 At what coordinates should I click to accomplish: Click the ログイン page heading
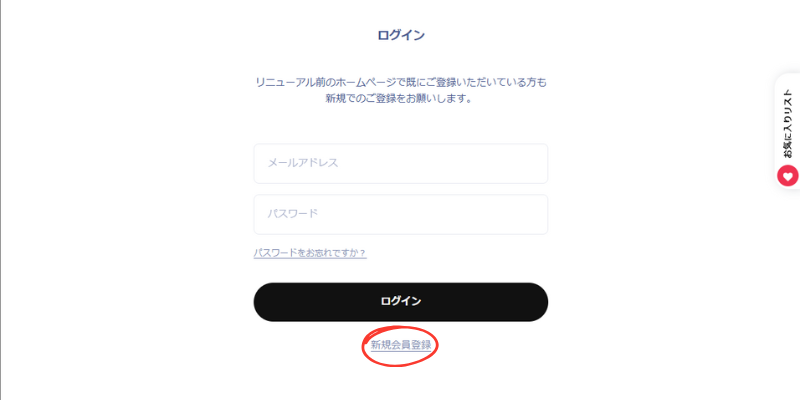(x=401, y=35)
